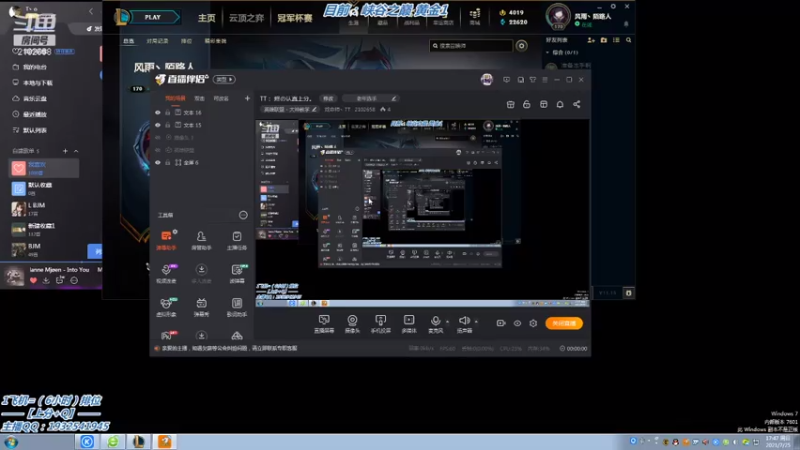This screenshot has width=800, height=450.
Task: Like the playing song with heart icon
Action: tap(33, 280)
